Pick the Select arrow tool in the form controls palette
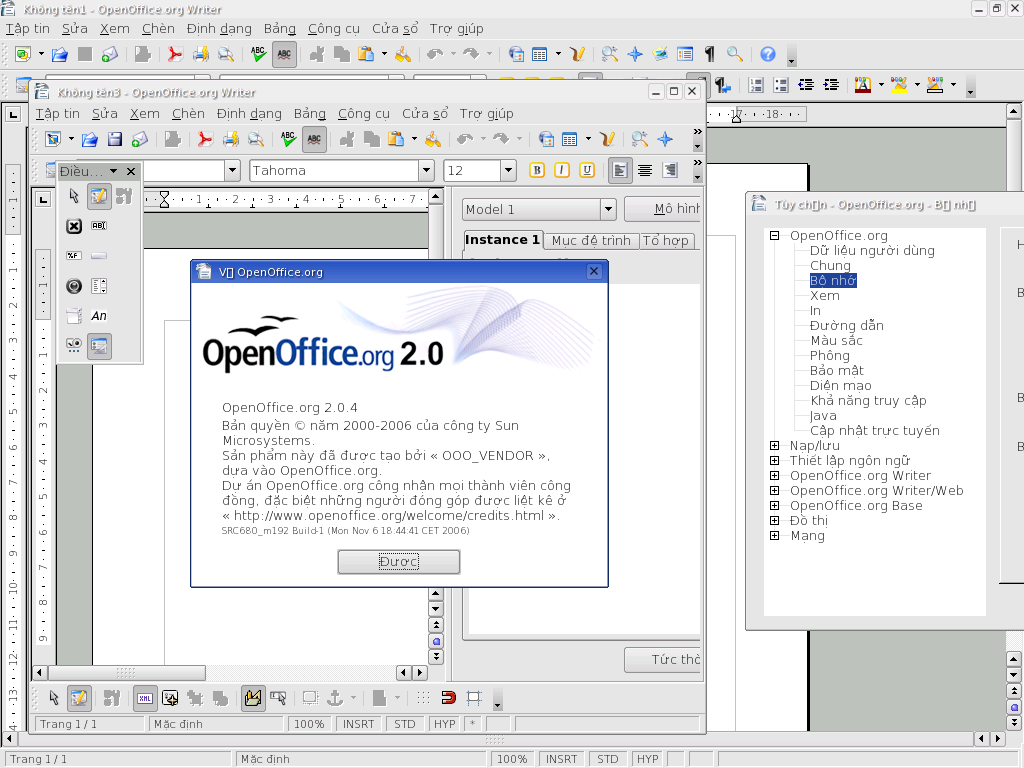The image size is (1024, 768). (74, 196)
